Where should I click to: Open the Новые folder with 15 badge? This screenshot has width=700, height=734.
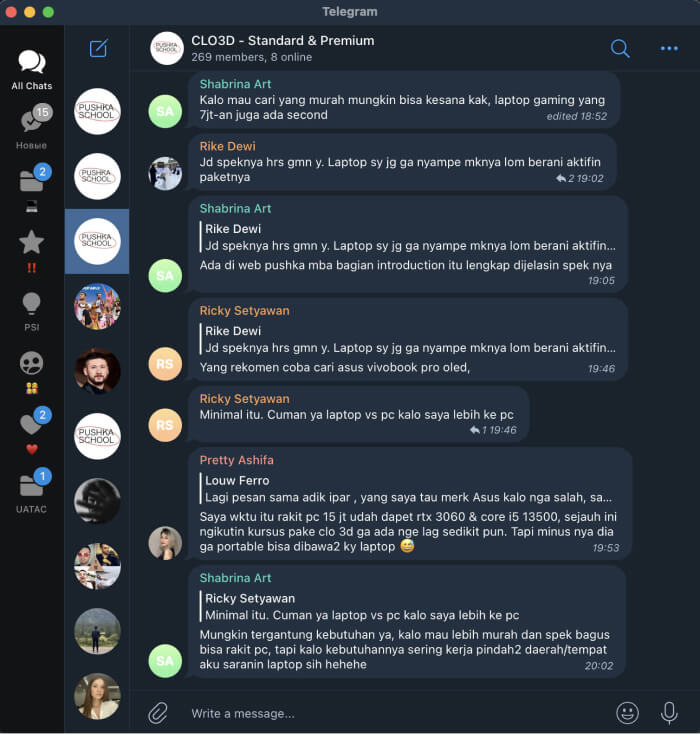point(31,126)
